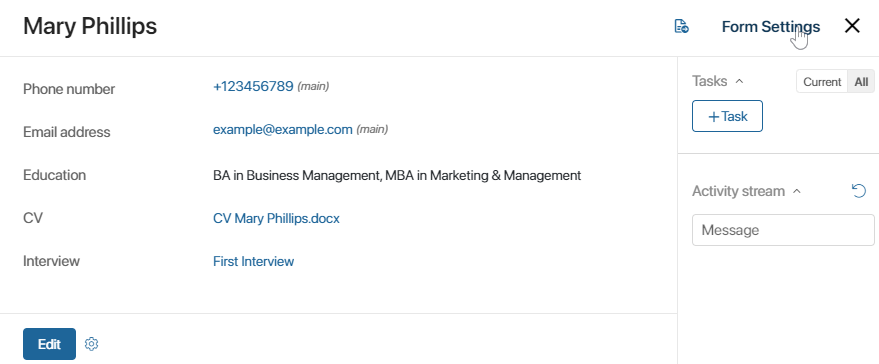This screenshot has width=879, height=364.
Task: Click the blue Edit button
Action: pyautogui.click(x=49, y=344)
